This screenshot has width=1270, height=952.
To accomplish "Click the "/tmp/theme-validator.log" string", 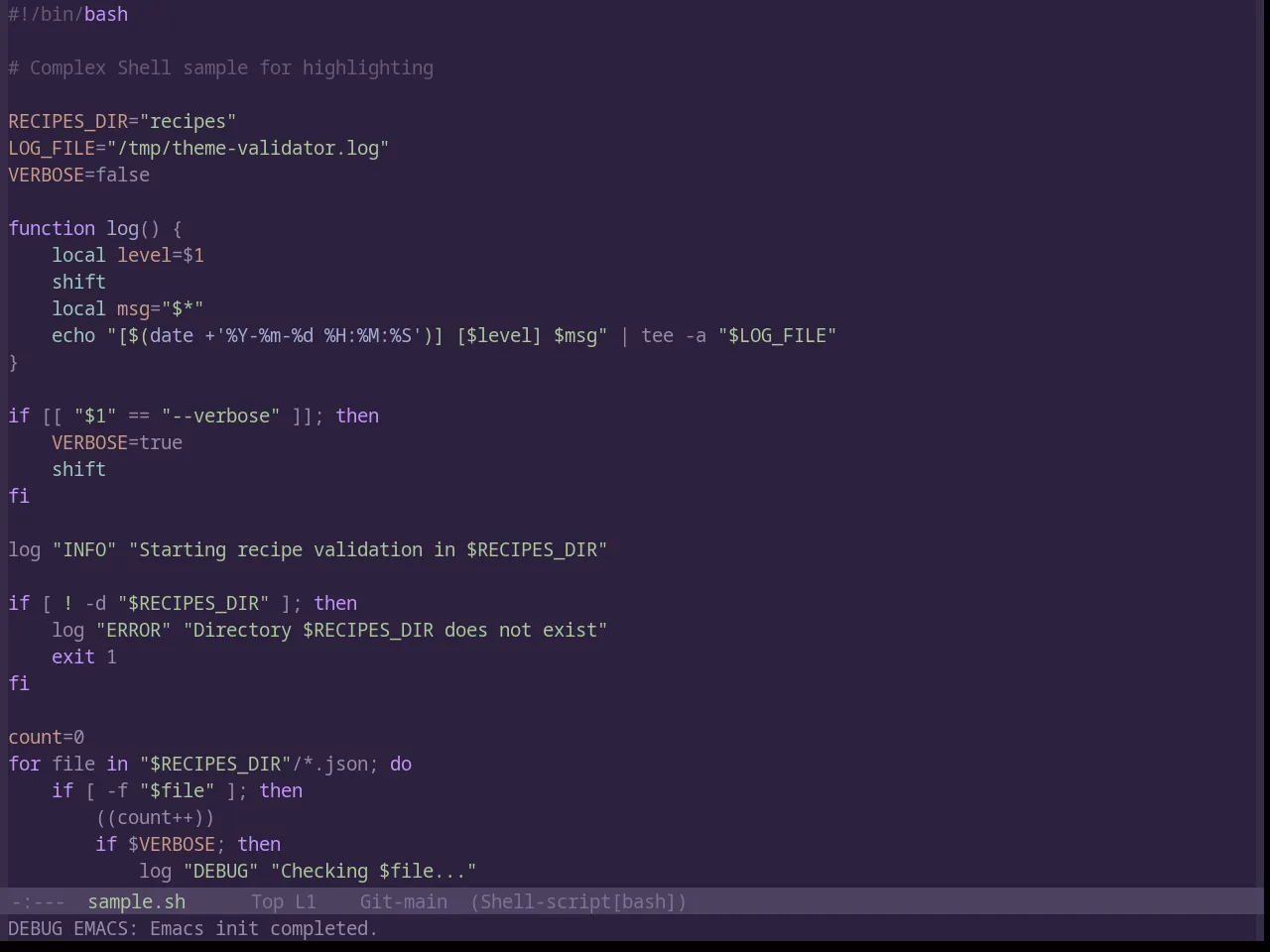I will [248, 148].
